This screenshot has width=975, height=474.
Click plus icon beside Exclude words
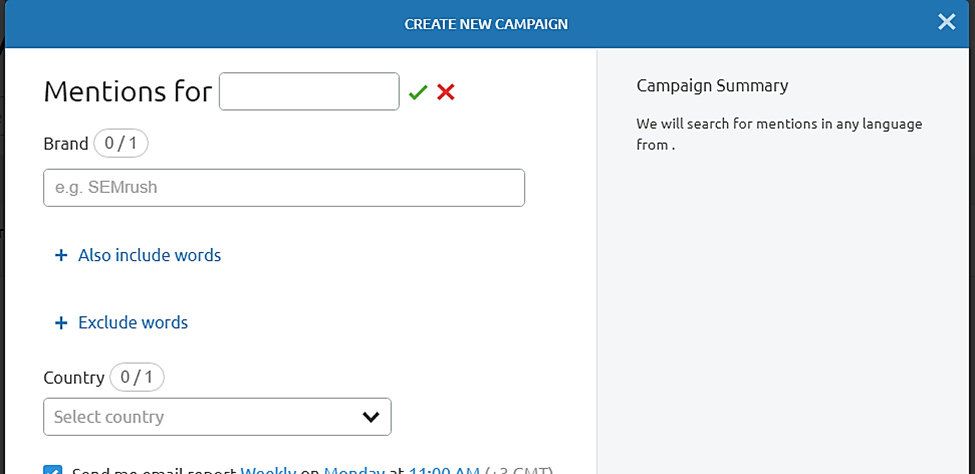coord(61,323)
